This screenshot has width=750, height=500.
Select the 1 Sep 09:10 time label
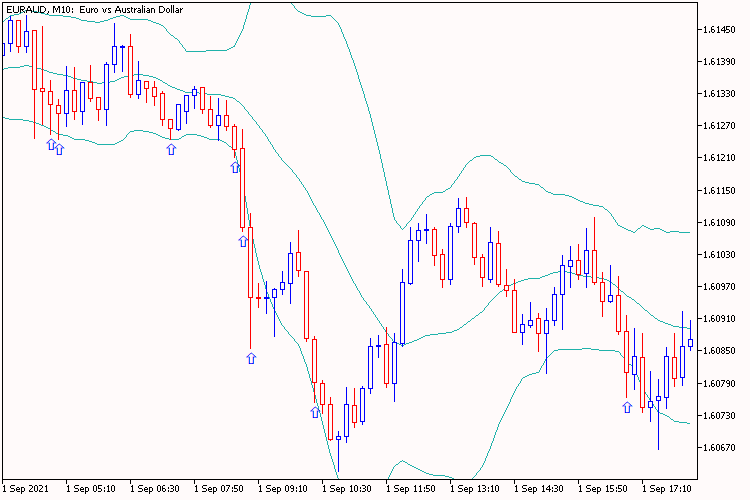pos(283,489)
